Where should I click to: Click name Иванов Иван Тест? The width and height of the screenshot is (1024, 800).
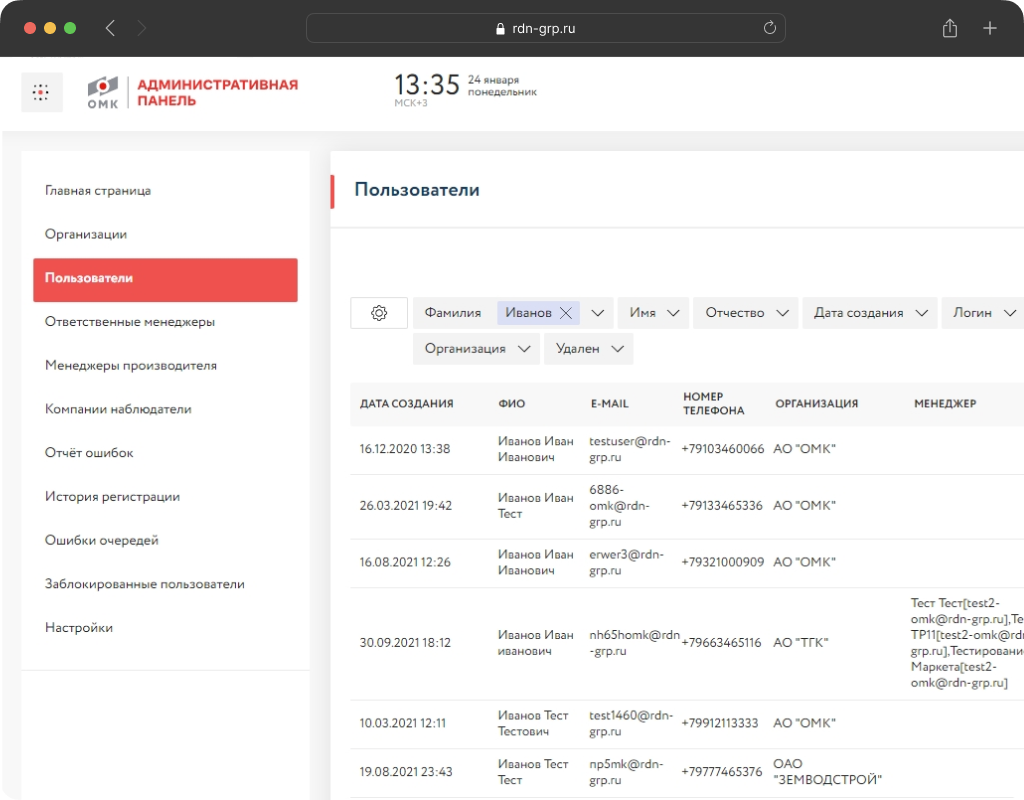pyautogui.click(x=536, y=506)
